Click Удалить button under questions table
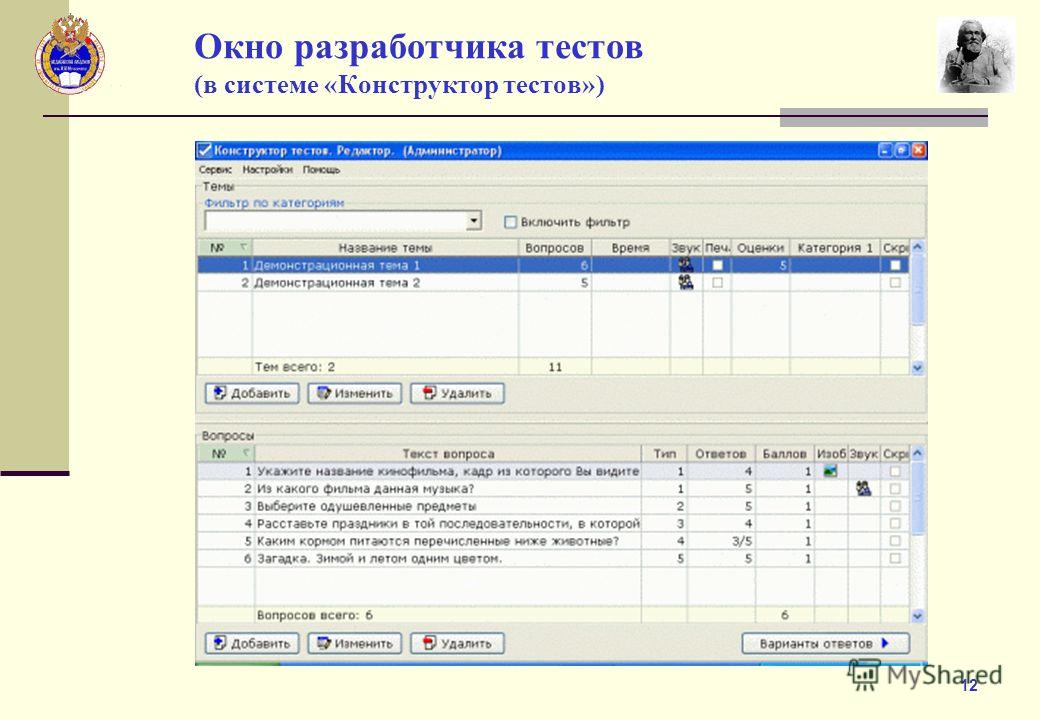 pyautogui.click(x=458, y=643)
